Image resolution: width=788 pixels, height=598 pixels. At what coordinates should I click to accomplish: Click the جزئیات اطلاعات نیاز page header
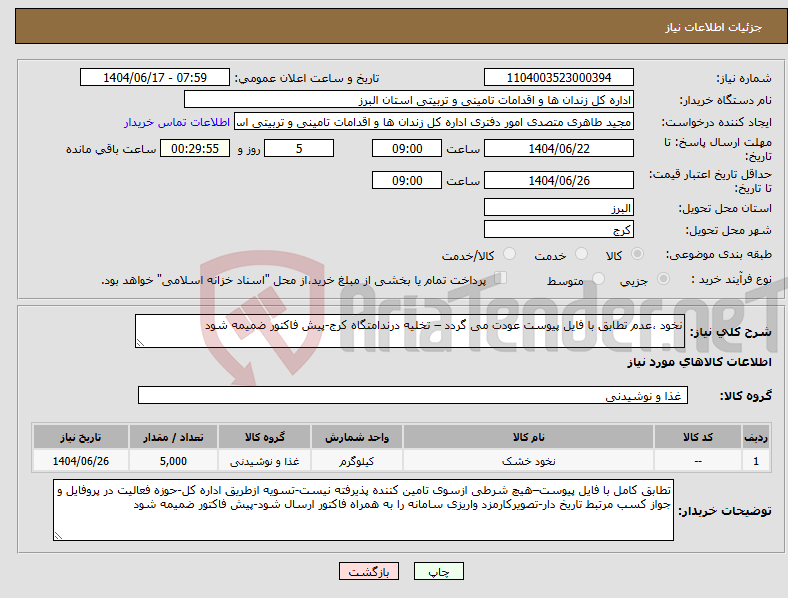tap(714, 27)
